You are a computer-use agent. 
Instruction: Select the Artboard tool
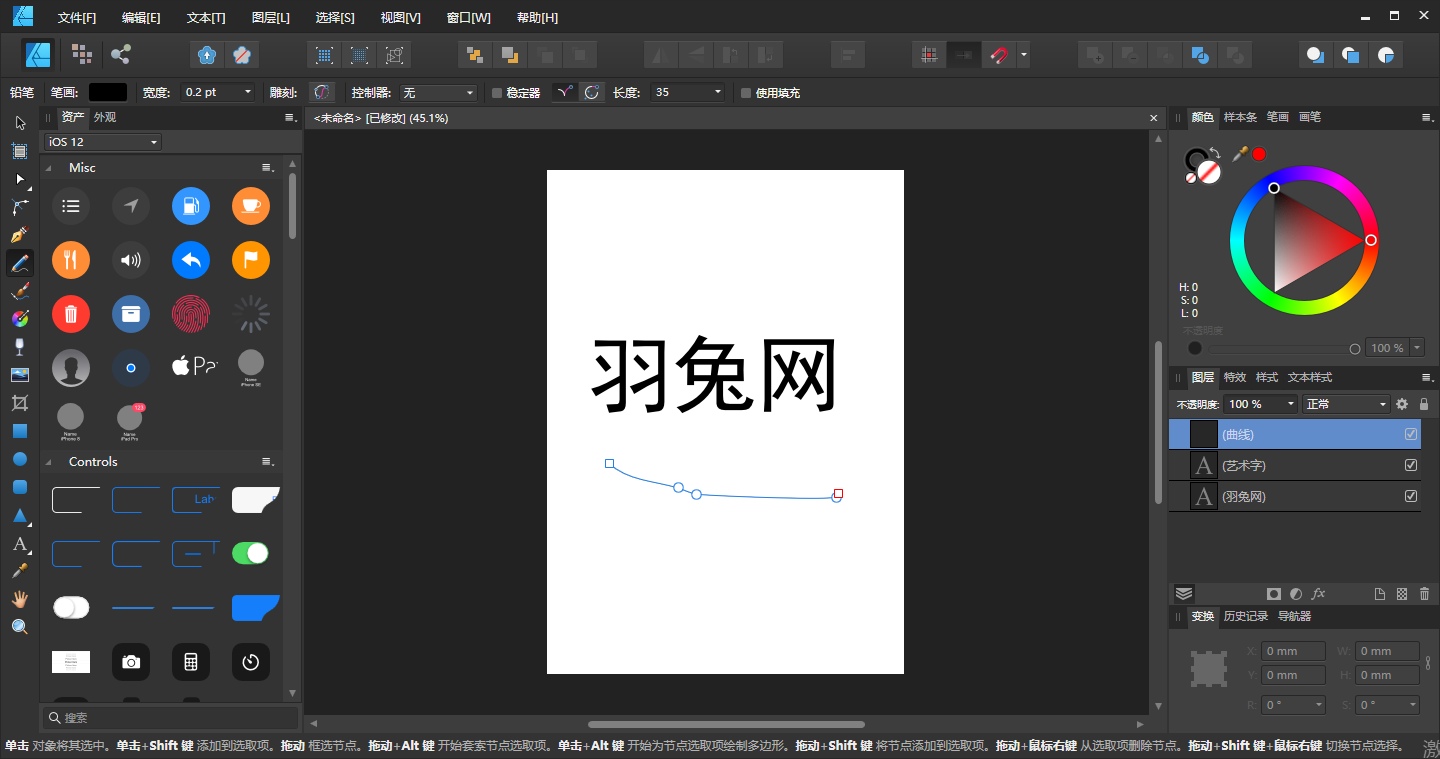tap(20, 151)
